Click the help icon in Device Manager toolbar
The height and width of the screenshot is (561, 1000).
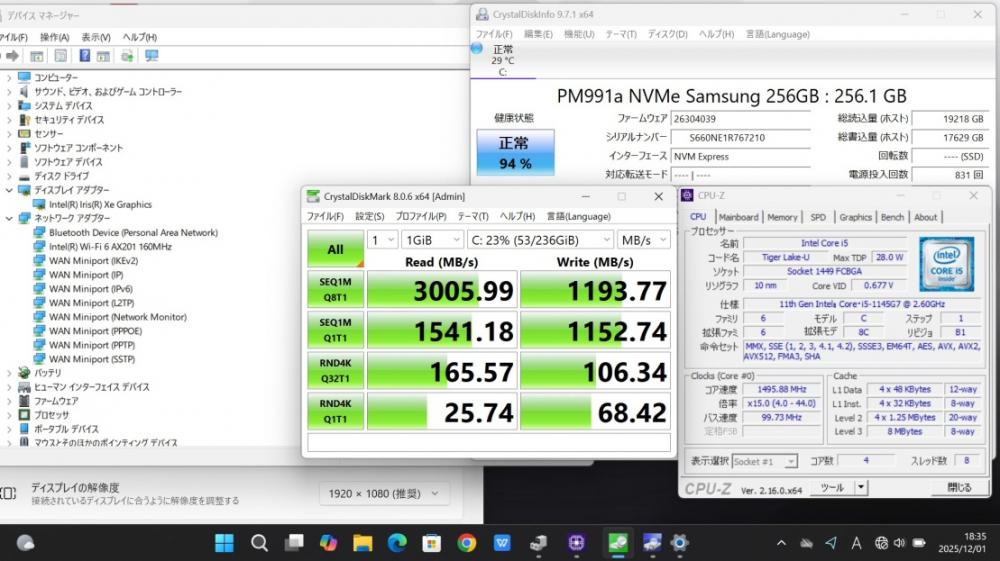(84, 56)
